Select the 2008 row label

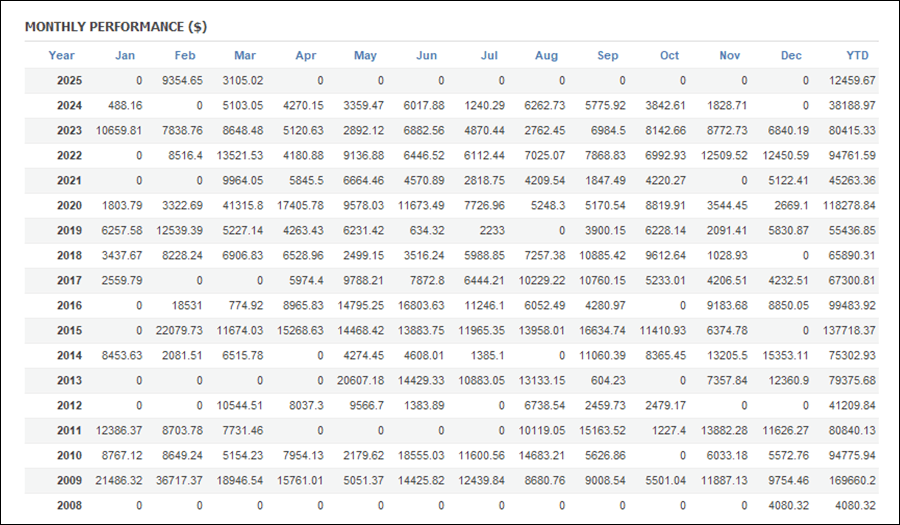point(69,505)
